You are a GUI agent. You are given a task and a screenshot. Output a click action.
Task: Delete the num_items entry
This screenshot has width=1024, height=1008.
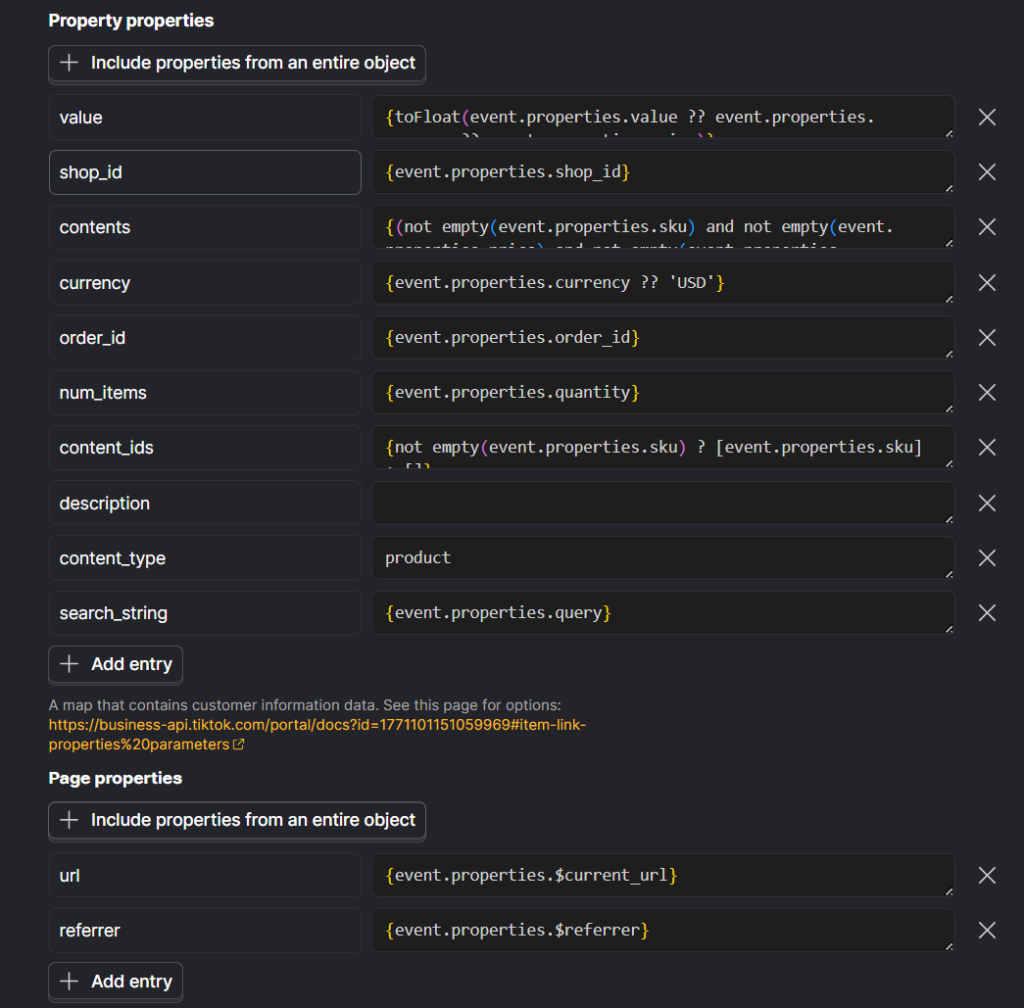coord(986,393)
